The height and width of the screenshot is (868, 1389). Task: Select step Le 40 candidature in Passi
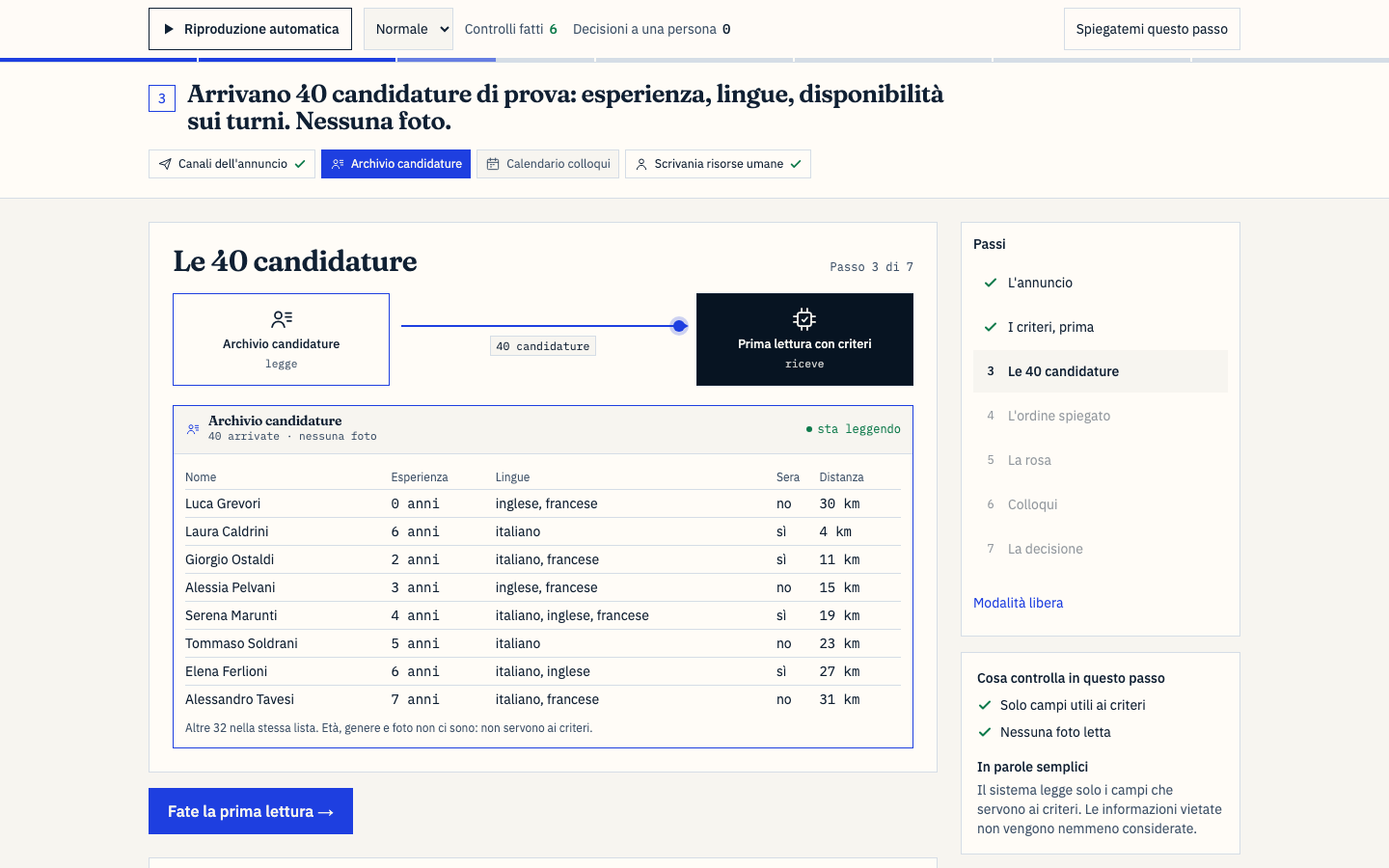coord(1101,371)
